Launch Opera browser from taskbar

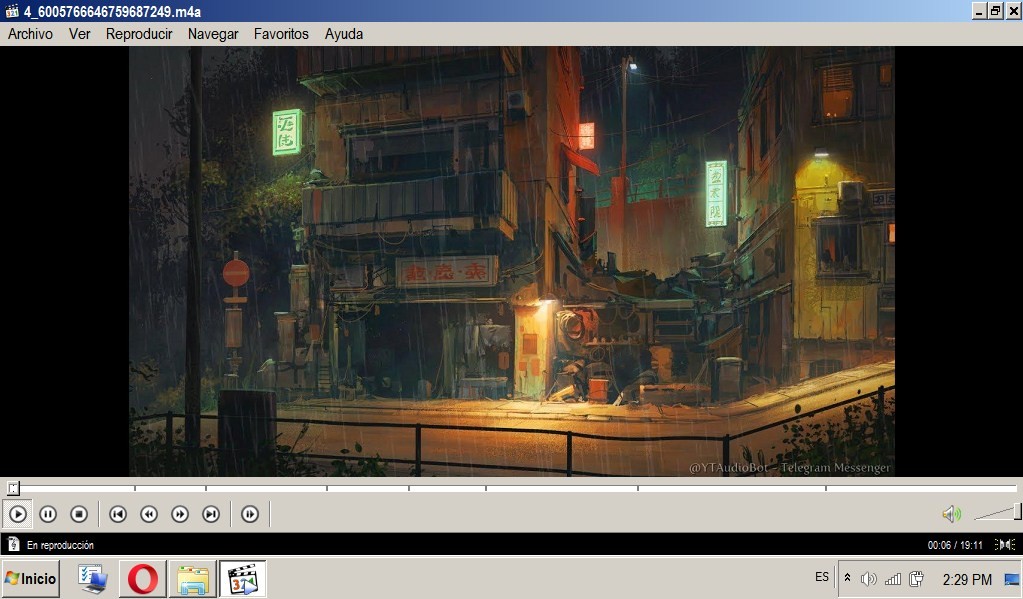pyautogui.click(x=143, y=579)
